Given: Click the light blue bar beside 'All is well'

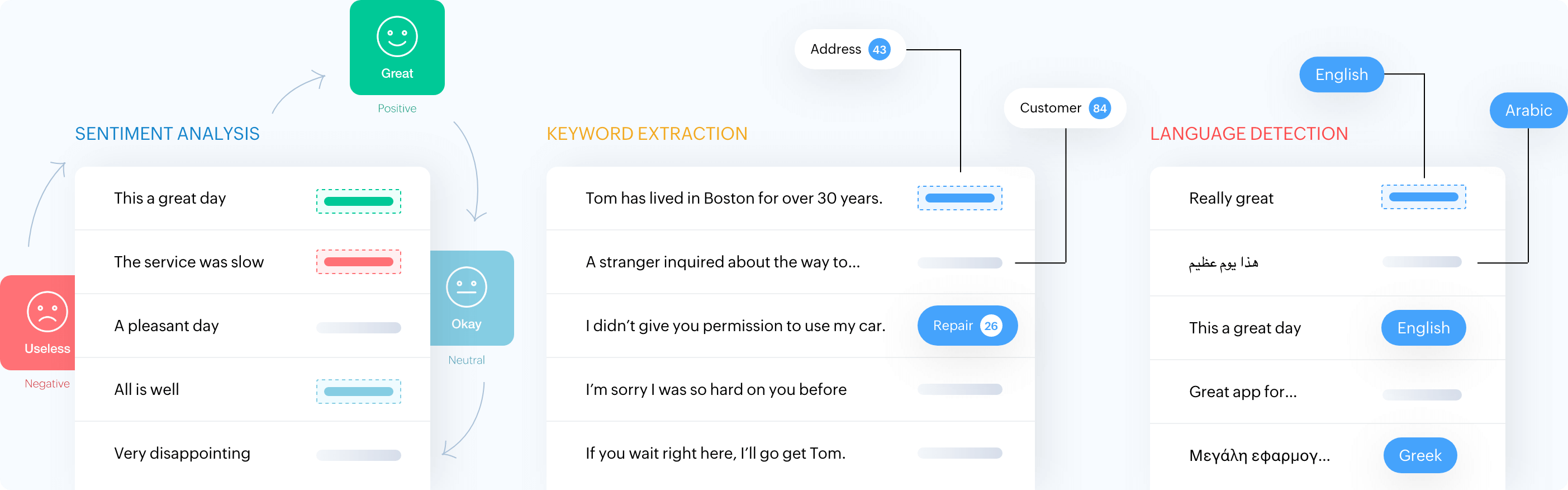Looking at the screenshot, I should tap(359, 392).
